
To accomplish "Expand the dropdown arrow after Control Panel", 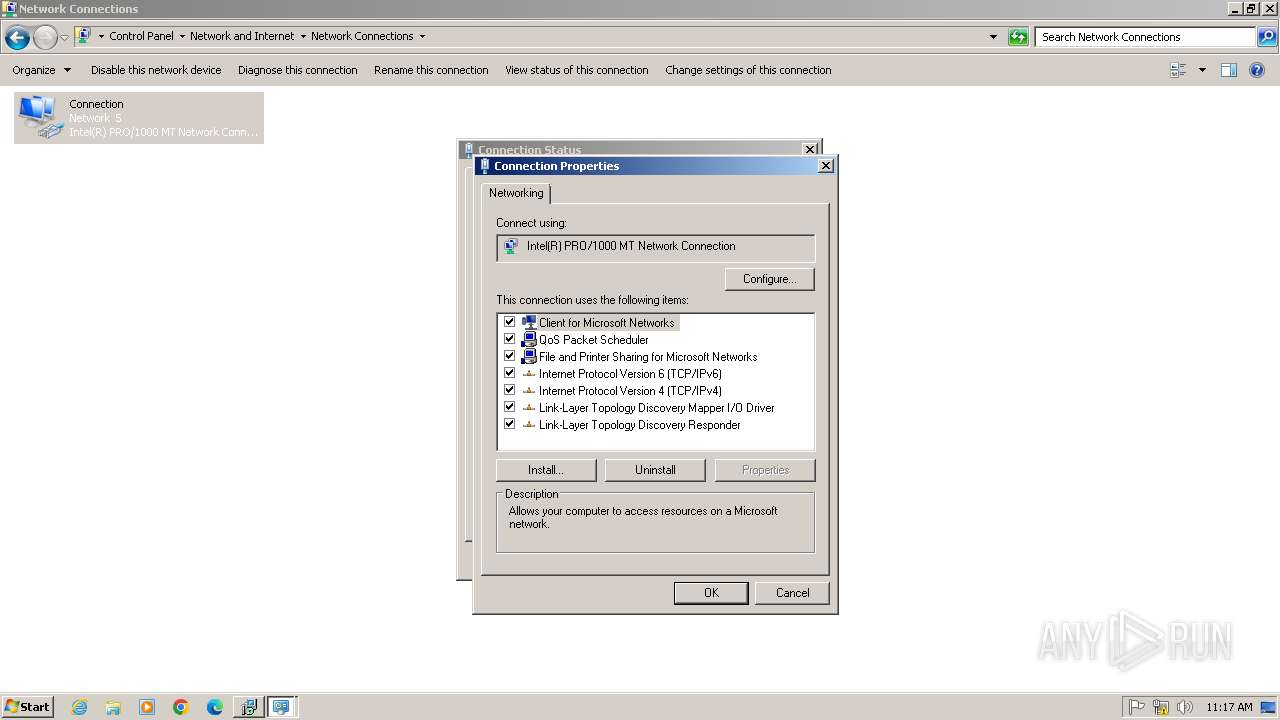I will click(x=182, y=36).
